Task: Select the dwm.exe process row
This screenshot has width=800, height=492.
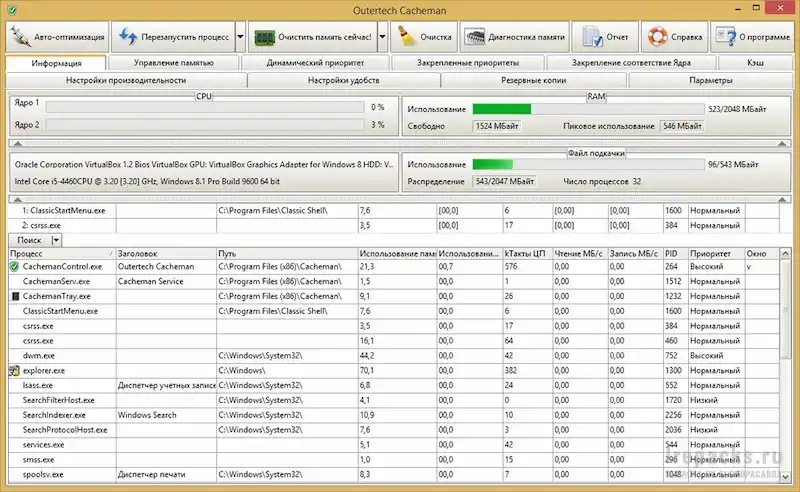Action: [x=394, y=356]
